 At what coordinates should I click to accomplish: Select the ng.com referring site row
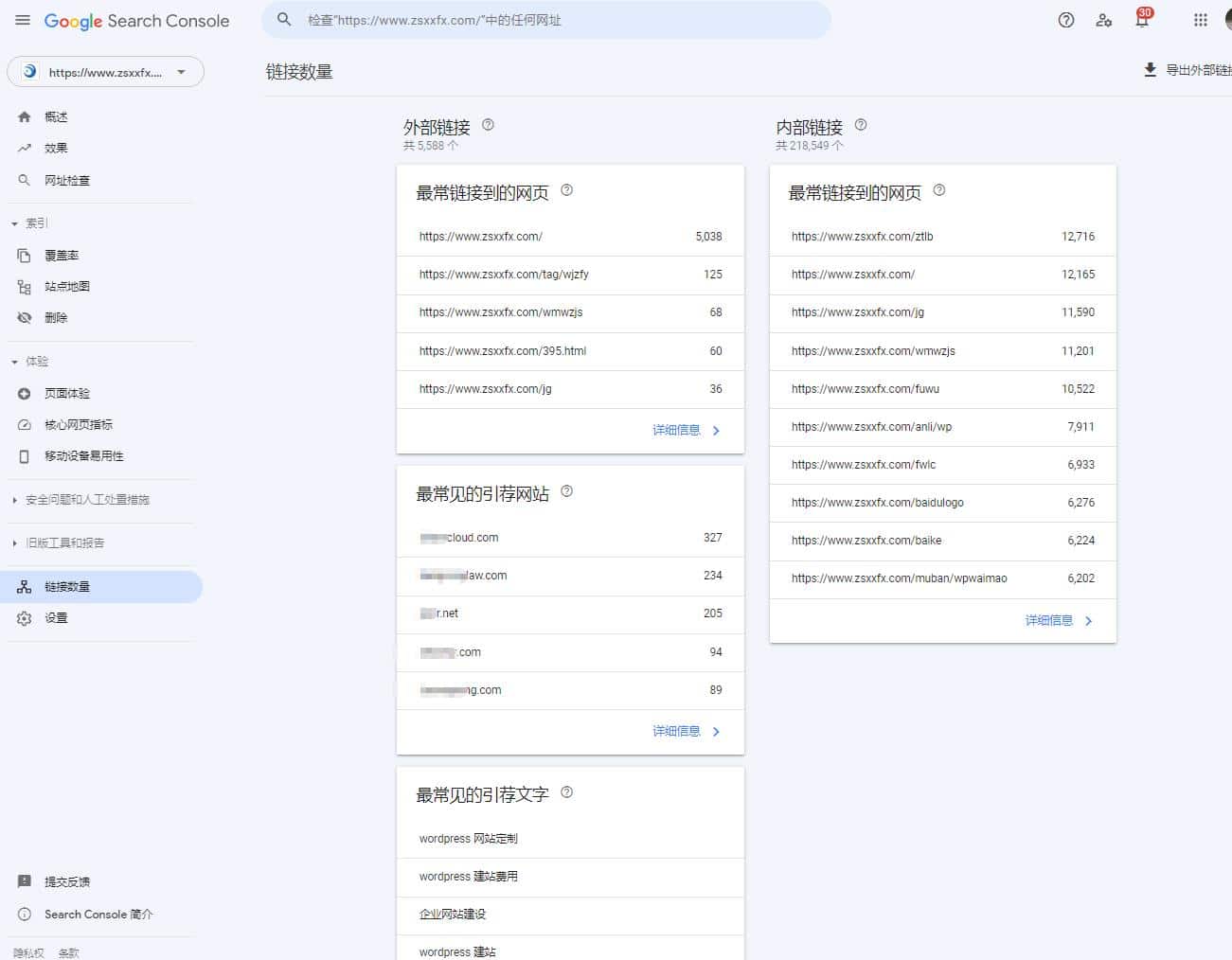(570, 690)
